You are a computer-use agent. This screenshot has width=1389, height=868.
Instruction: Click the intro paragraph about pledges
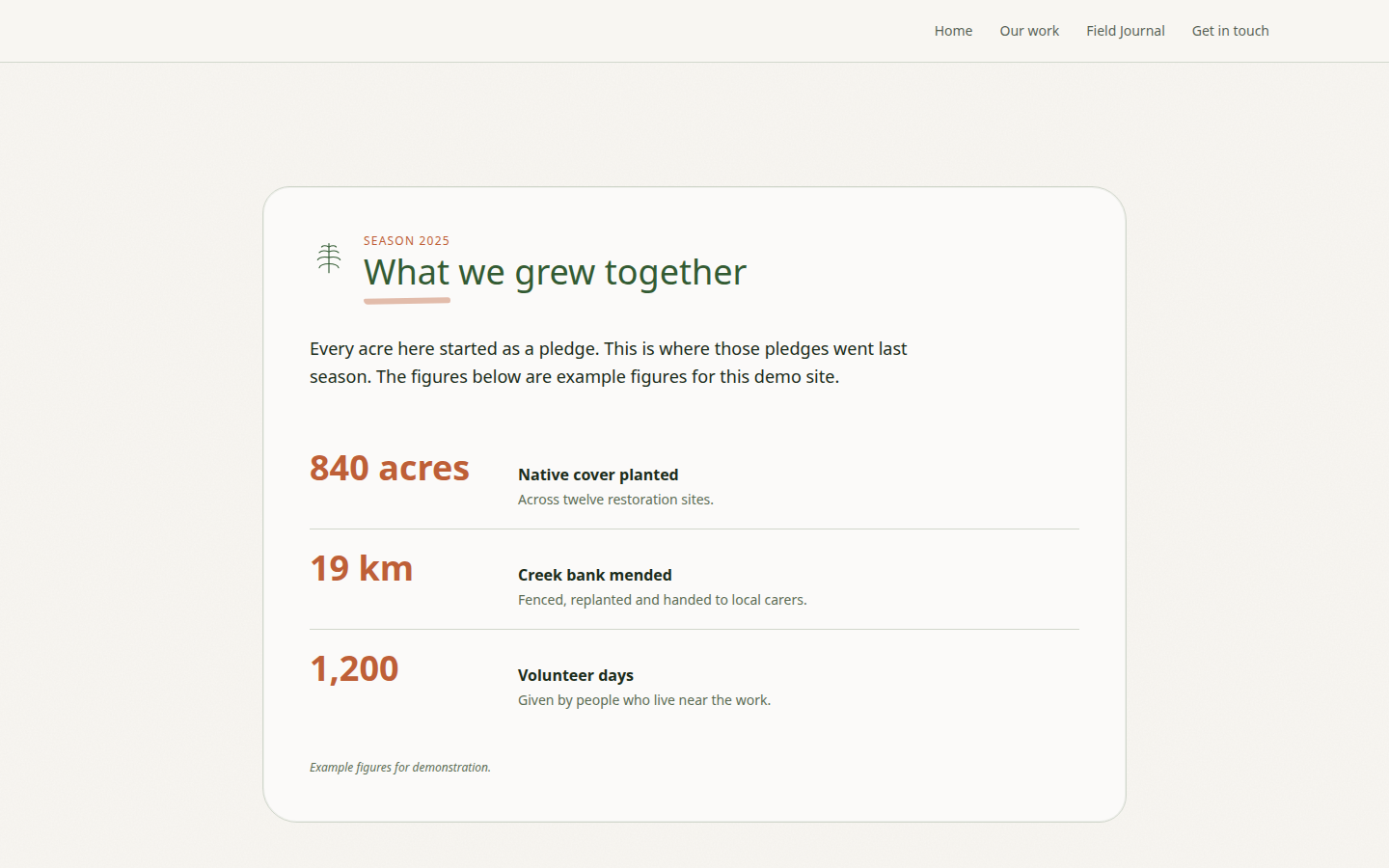608,363
